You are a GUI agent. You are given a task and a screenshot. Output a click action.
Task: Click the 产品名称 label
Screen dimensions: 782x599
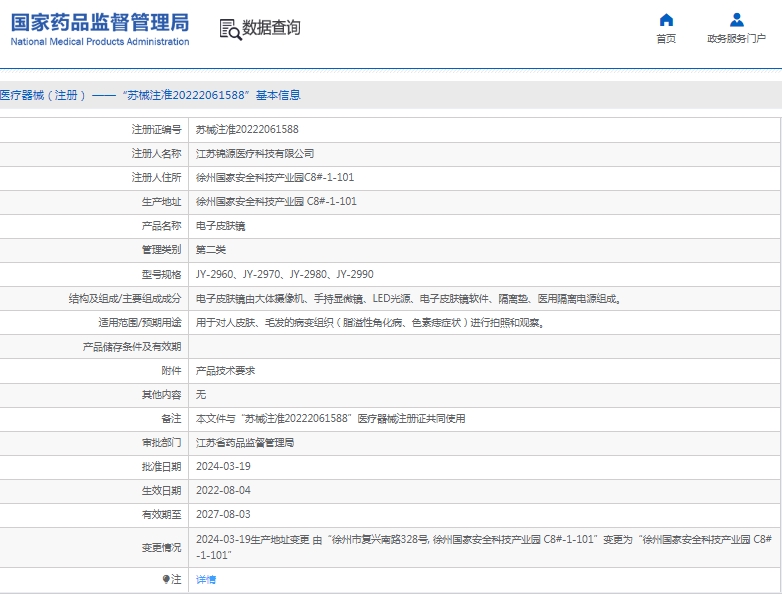[x=161, y=226]
